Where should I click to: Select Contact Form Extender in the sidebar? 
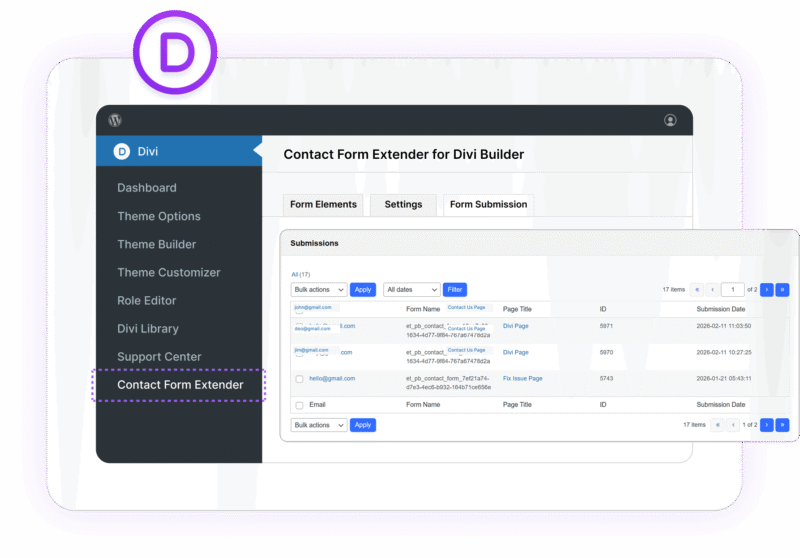click(180, 385)
